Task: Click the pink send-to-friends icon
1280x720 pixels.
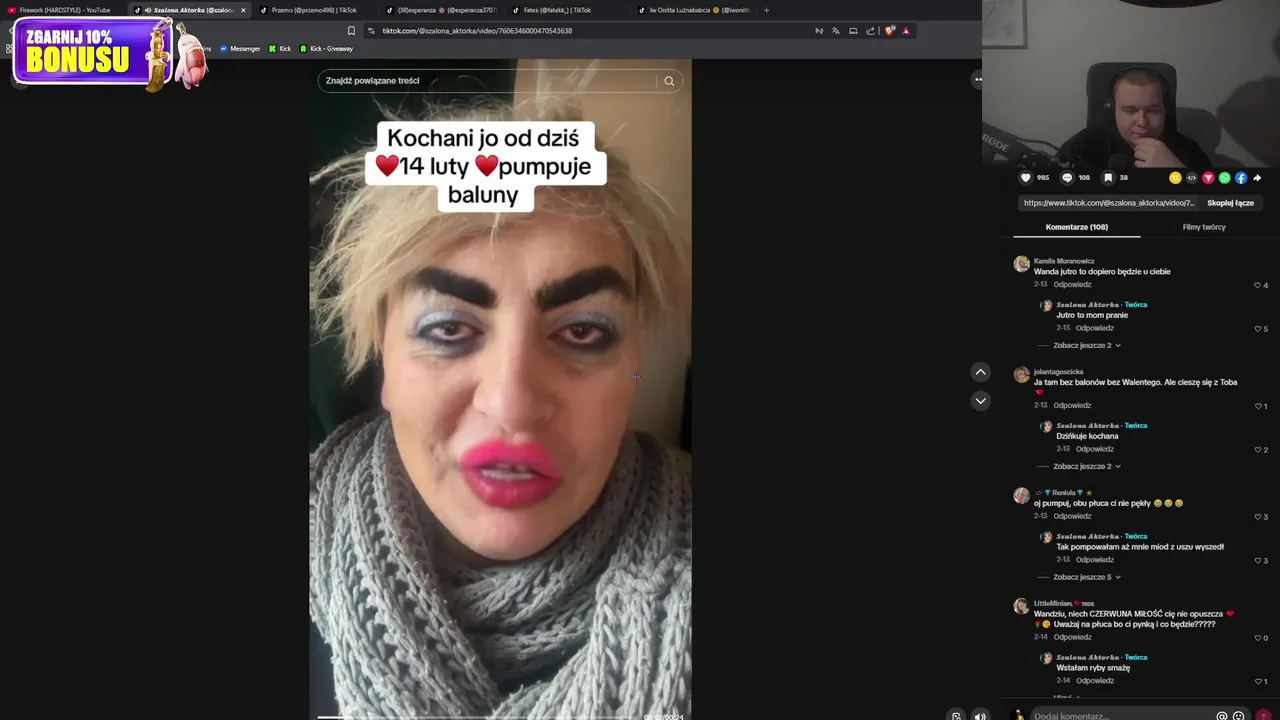Action: pyautogui.click(x=1208, y=178)
